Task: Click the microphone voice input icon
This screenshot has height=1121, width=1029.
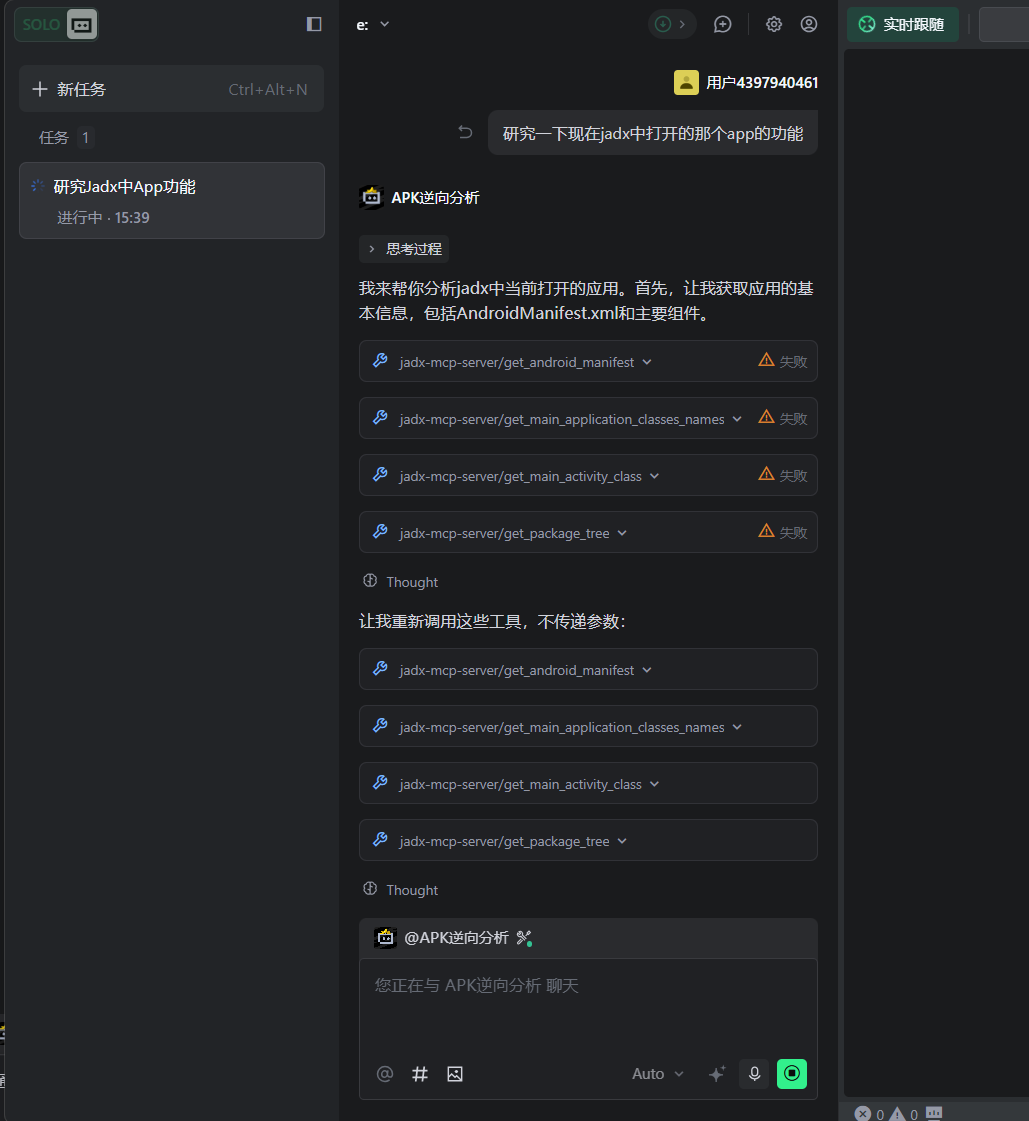Action: (x=754, y=1074)
